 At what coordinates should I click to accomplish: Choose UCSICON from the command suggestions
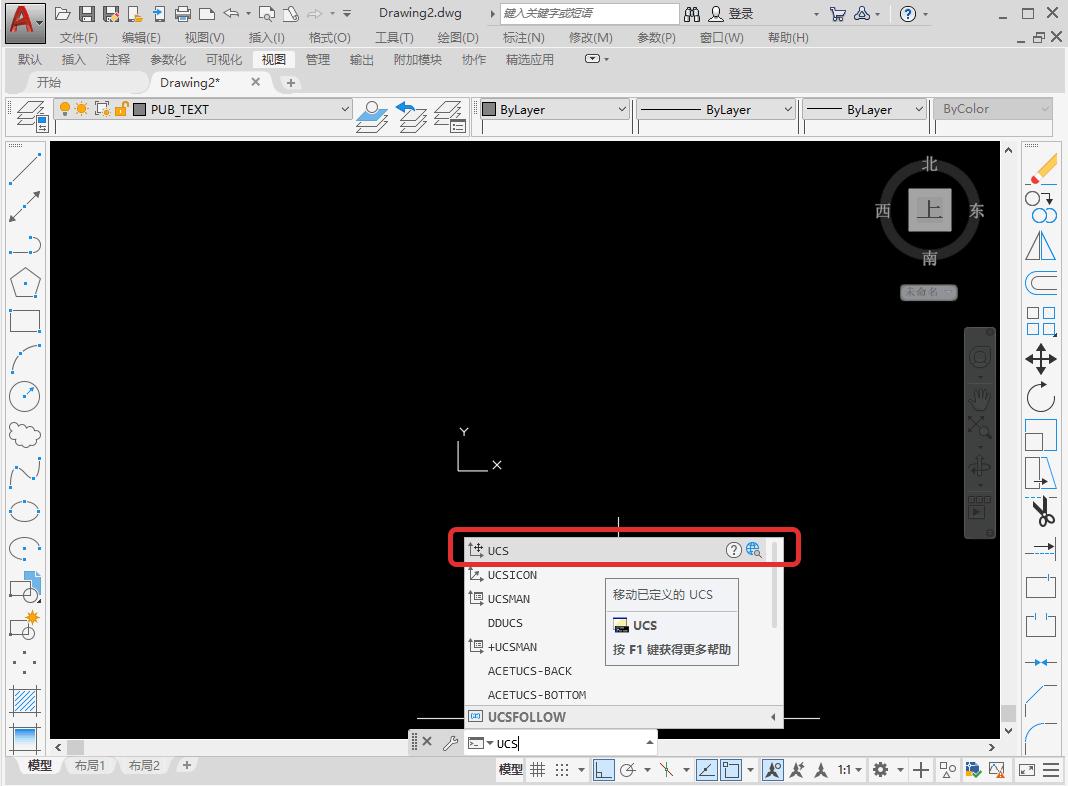(512, 575)
